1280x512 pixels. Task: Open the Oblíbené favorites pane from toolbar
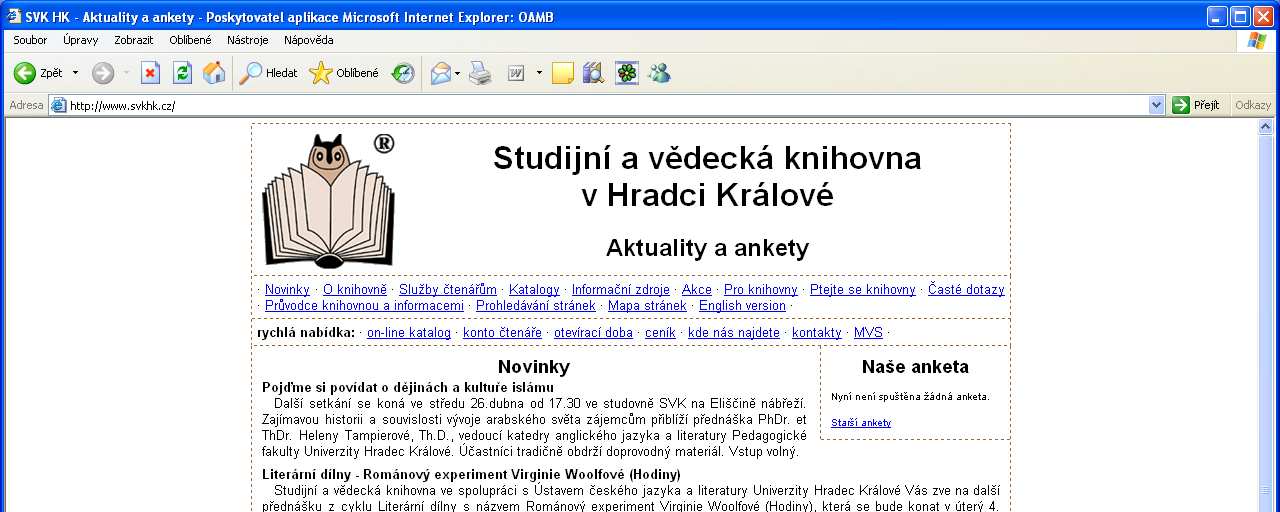pyautogui.click(x=345, y=73)
